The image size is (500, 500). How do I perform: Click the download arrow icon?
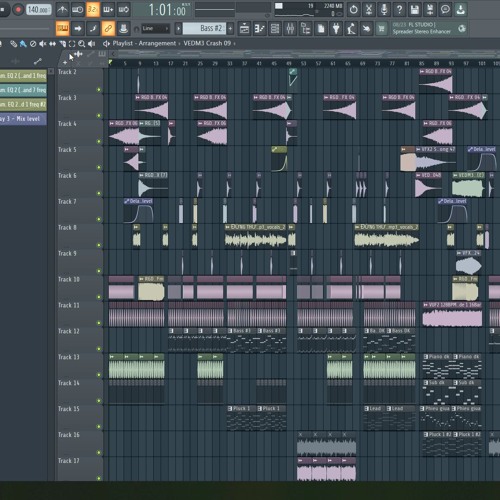click(461, 10)
